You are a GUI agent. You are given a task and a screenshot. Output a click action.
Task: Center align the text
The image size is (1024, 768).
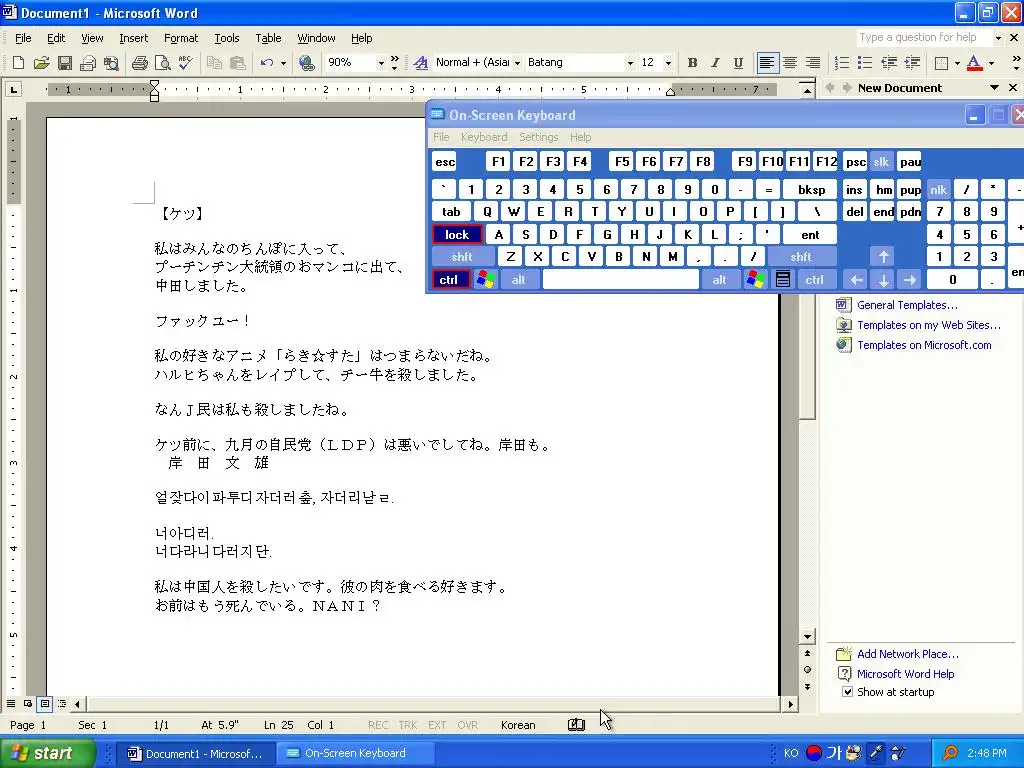pos(790,63)
